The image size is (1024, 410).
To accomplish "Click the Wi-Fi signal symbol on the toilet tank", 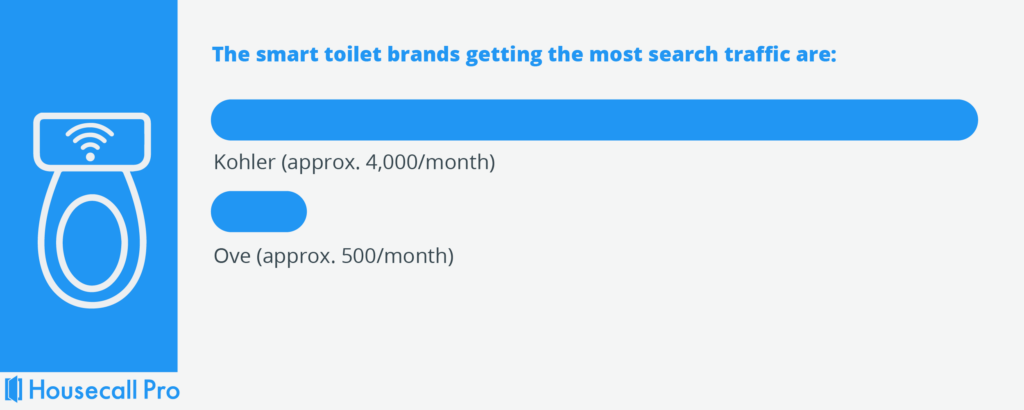I will [x=90, y=142].
